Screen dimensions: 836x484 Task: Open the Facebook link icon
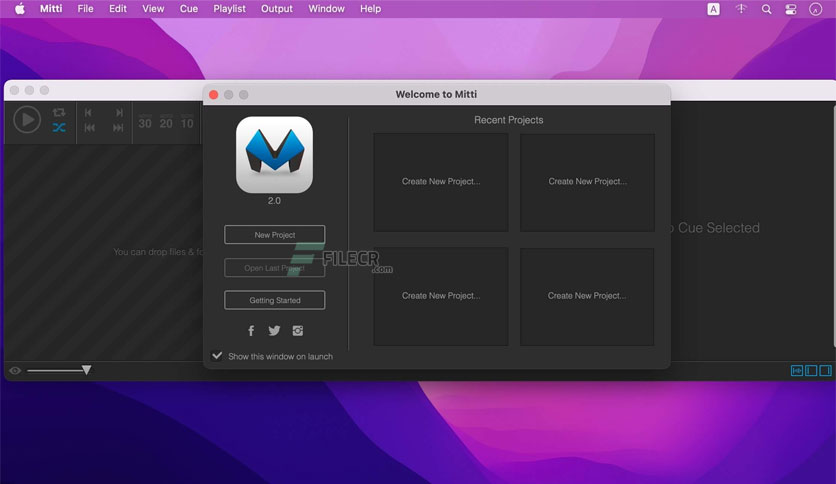click(251, 331)
